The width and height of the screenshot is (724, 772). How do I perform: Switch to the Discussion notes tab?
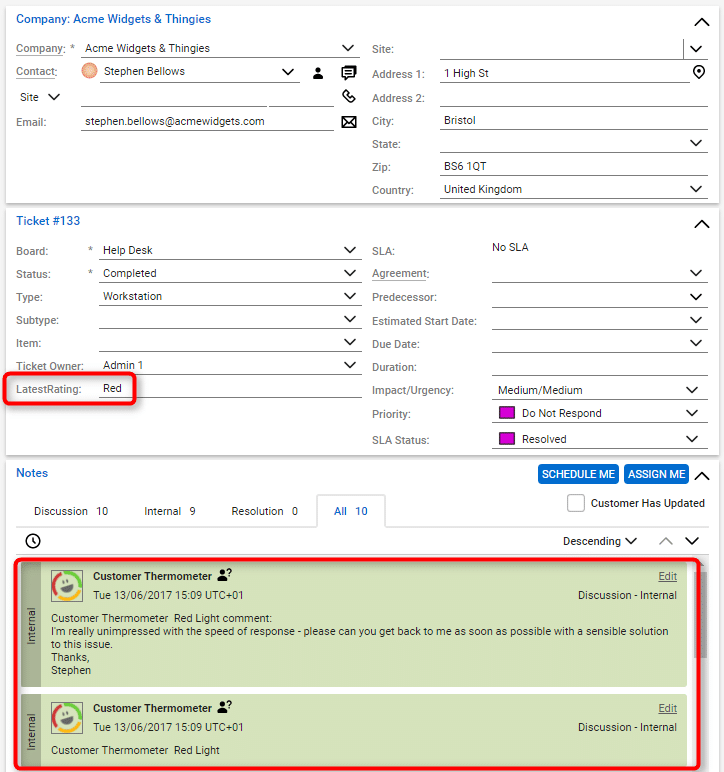(x=71, y=511)
